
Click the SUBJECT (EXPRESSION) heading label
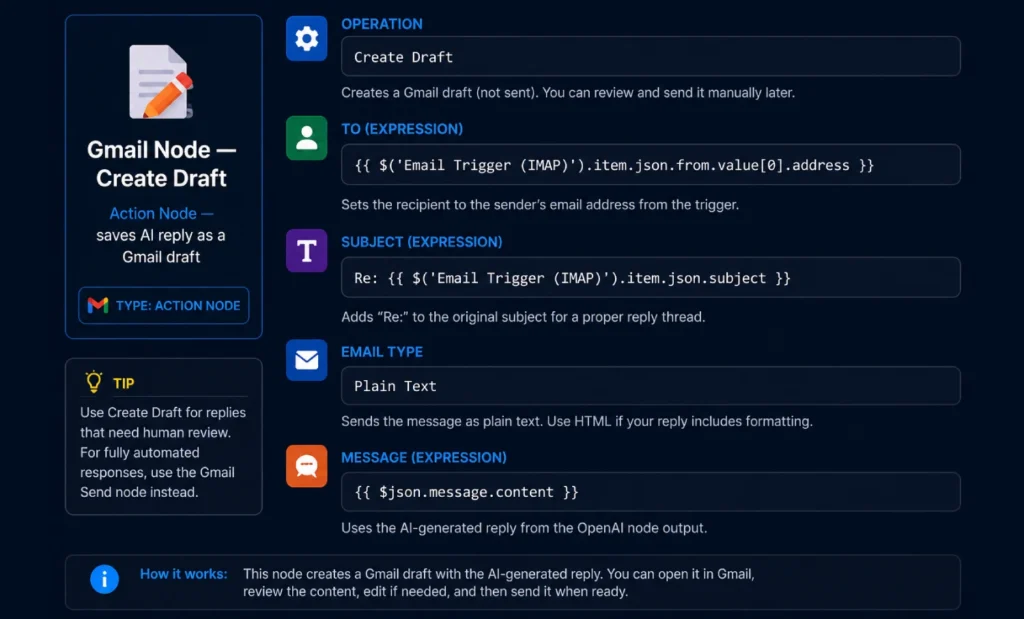pyautogui.click(x=422, y=242)
